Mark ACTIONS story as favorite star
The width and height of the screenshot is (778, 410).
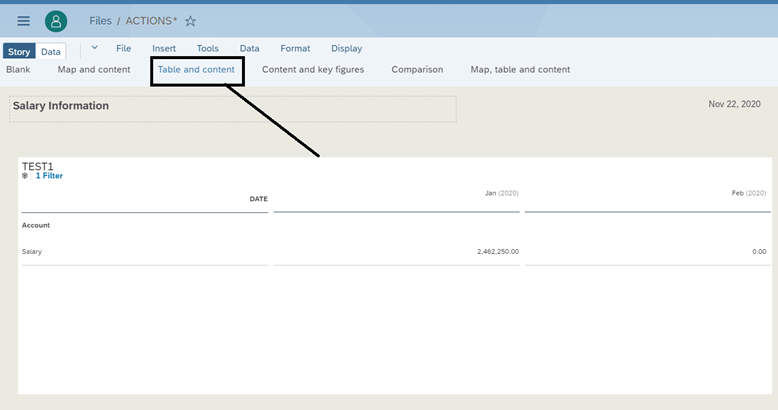(x=191, y=21)
